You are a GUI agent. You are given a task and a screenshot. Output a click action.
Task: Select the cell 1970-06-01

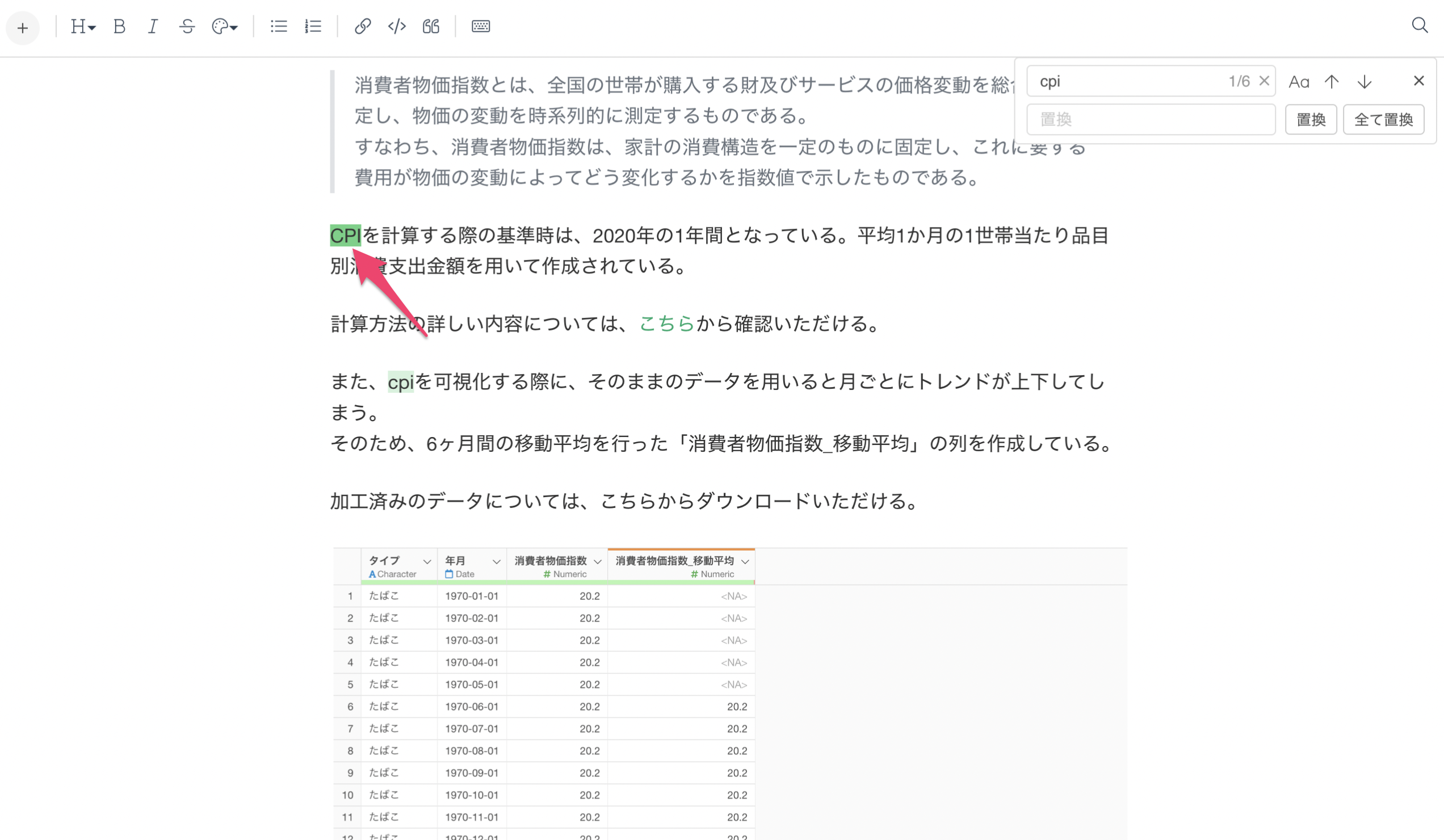click(x=472, y=707)
